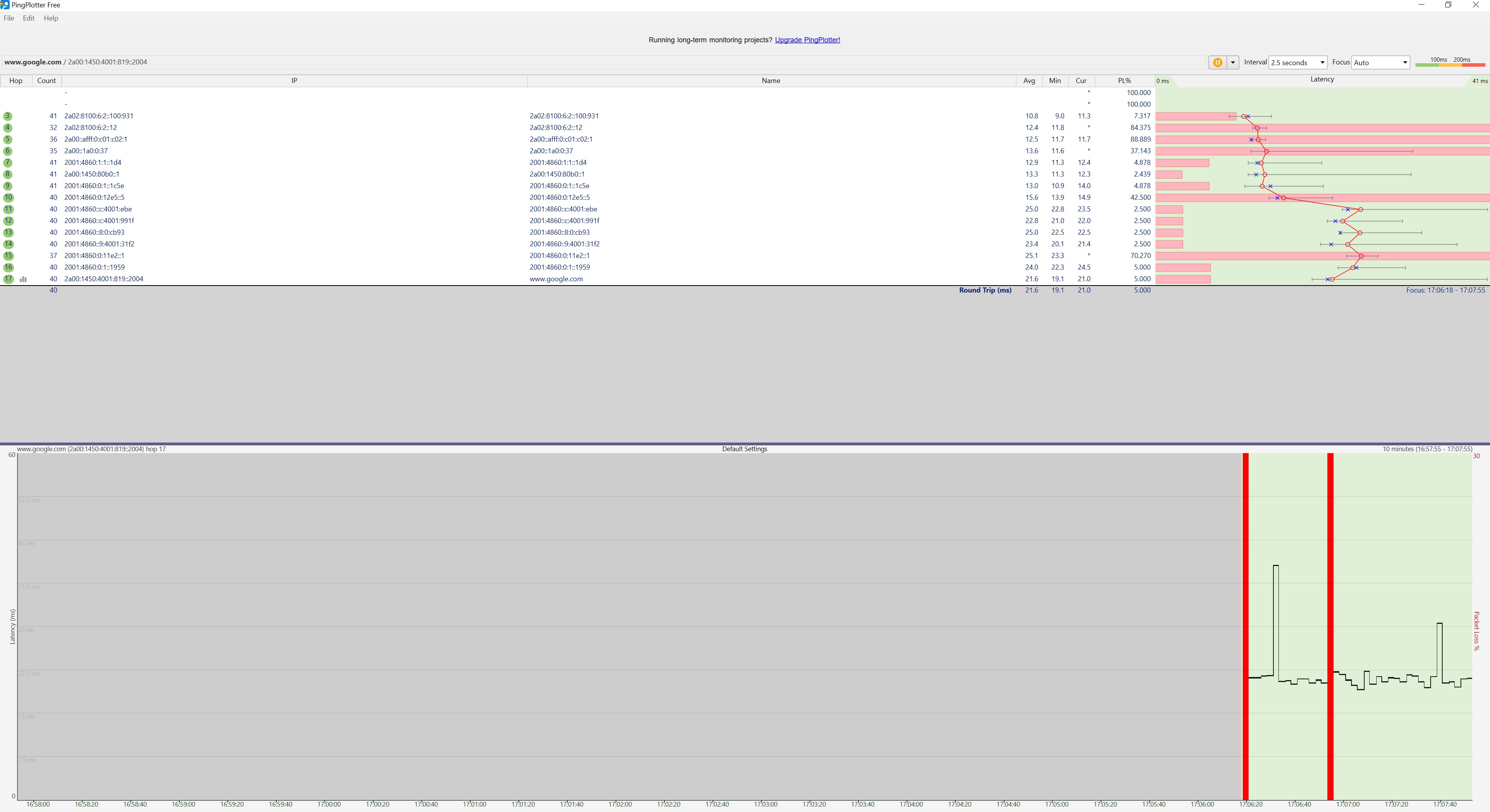The width and height of the screenshot is (1490, 812).
Task: Click the green hop 12 circle icon
Action: tap(8, 221)
